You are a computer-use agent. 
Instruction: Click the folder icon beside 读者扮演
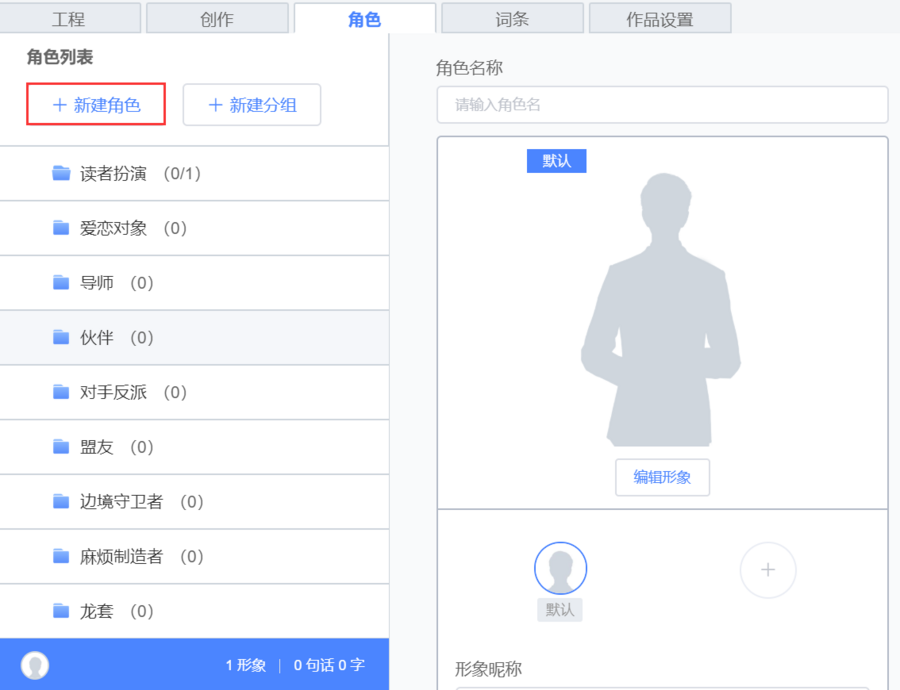pyautogui.click(x=61, y=173)
